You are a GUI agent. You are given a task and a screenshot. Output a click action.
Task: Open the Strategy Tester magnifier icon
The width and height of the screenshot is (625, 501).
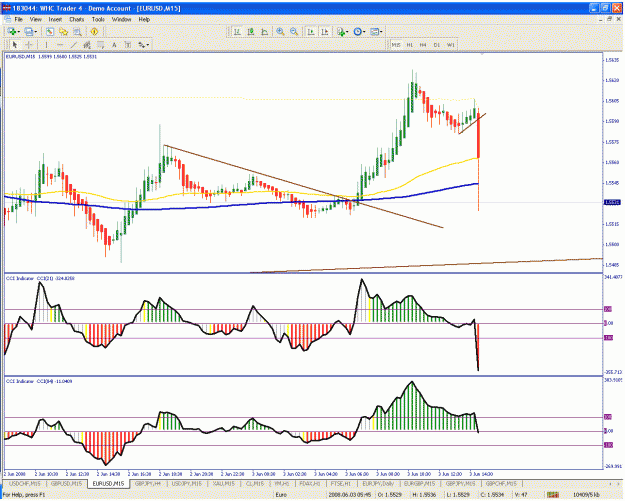click(77, 31)
